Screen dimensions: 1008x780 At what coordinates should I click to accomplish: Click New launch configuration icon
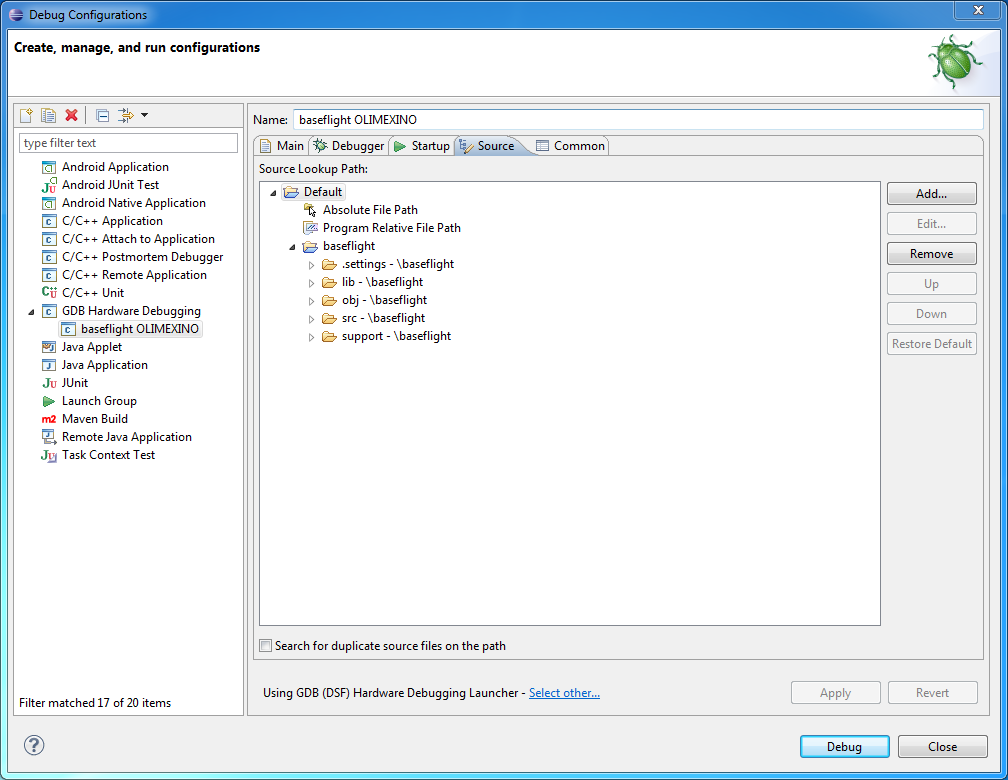coord(27,116)
